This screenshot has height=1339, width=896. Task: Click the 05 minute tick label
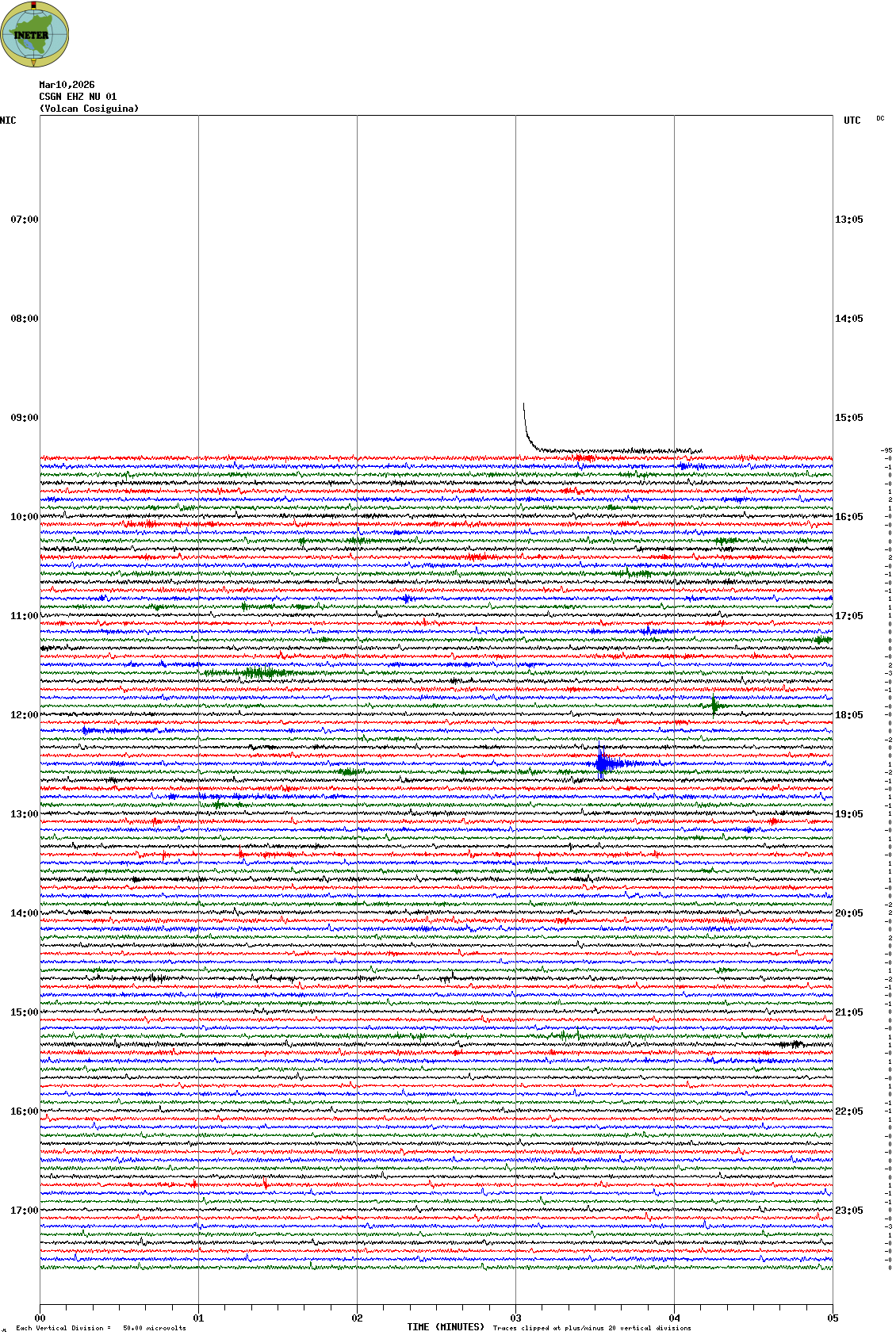pyautogui.click(x=833, y=1318)
